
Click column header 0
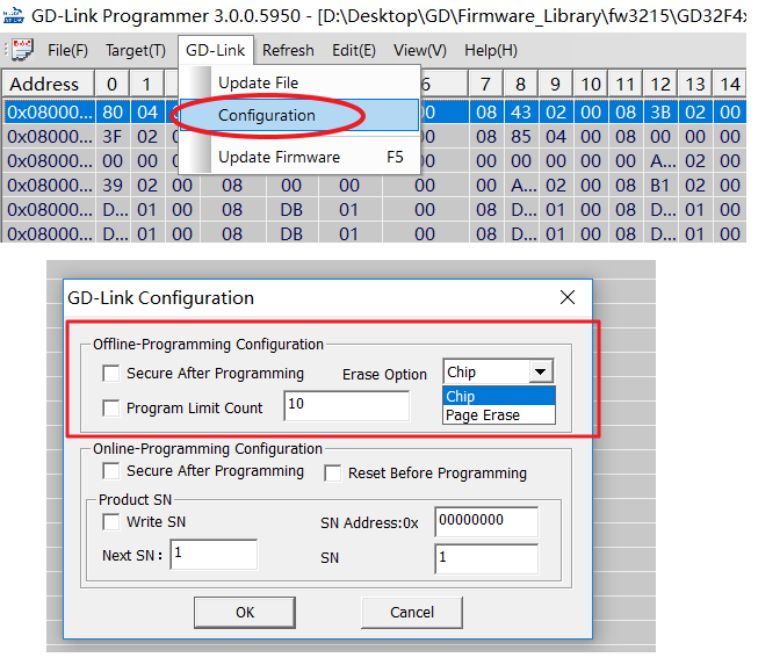click(112, 84)
